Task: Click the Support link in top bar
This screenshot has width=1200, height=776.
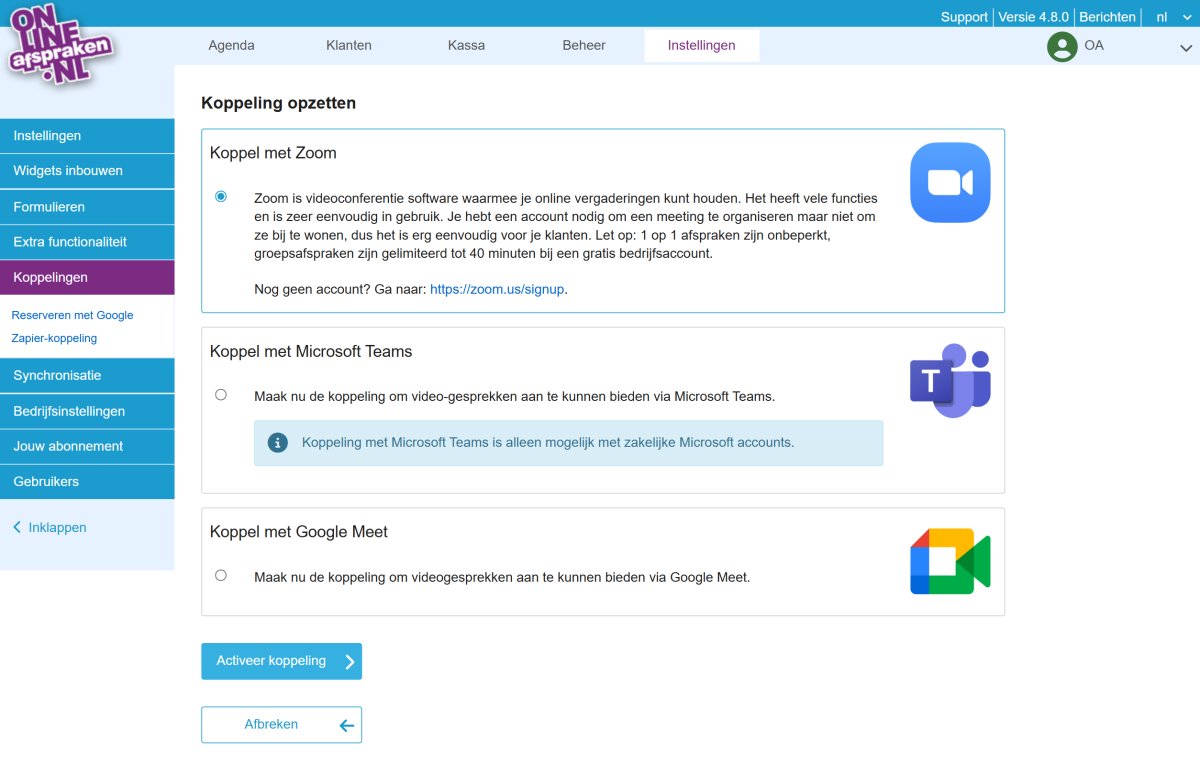Action: (964, 17)
